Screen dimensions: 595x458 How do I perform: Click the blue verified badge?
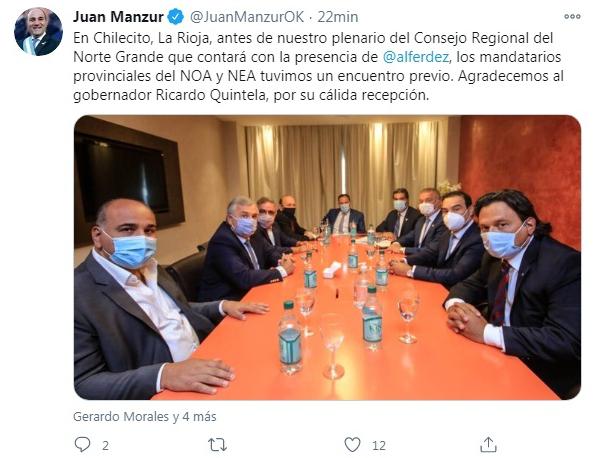tap(175, 17)
